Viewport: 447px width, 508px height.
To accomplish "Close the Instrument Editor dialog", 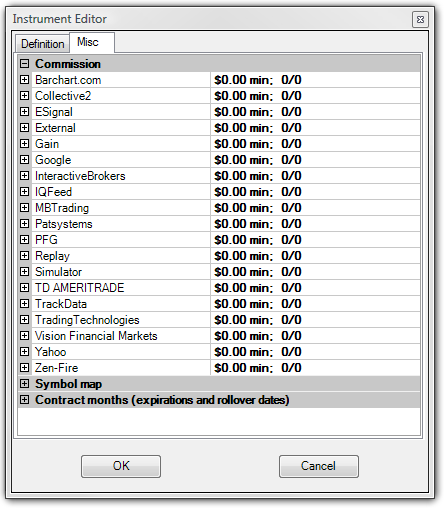I will (420, 19).
